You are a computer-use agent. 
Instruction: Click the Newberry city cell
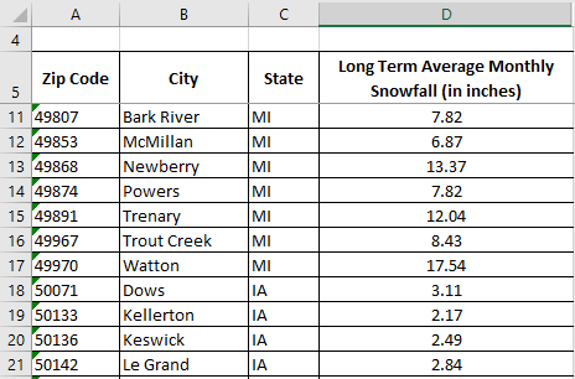pos(184,166)
